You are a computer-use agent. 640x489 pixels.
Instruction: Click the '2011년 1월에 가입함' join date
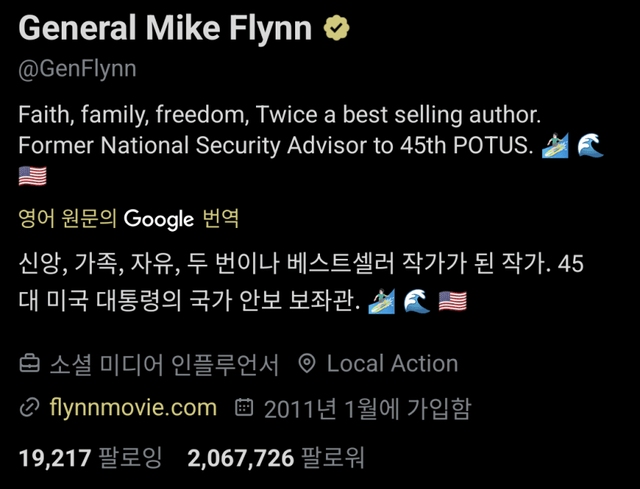tap(366, 408)
